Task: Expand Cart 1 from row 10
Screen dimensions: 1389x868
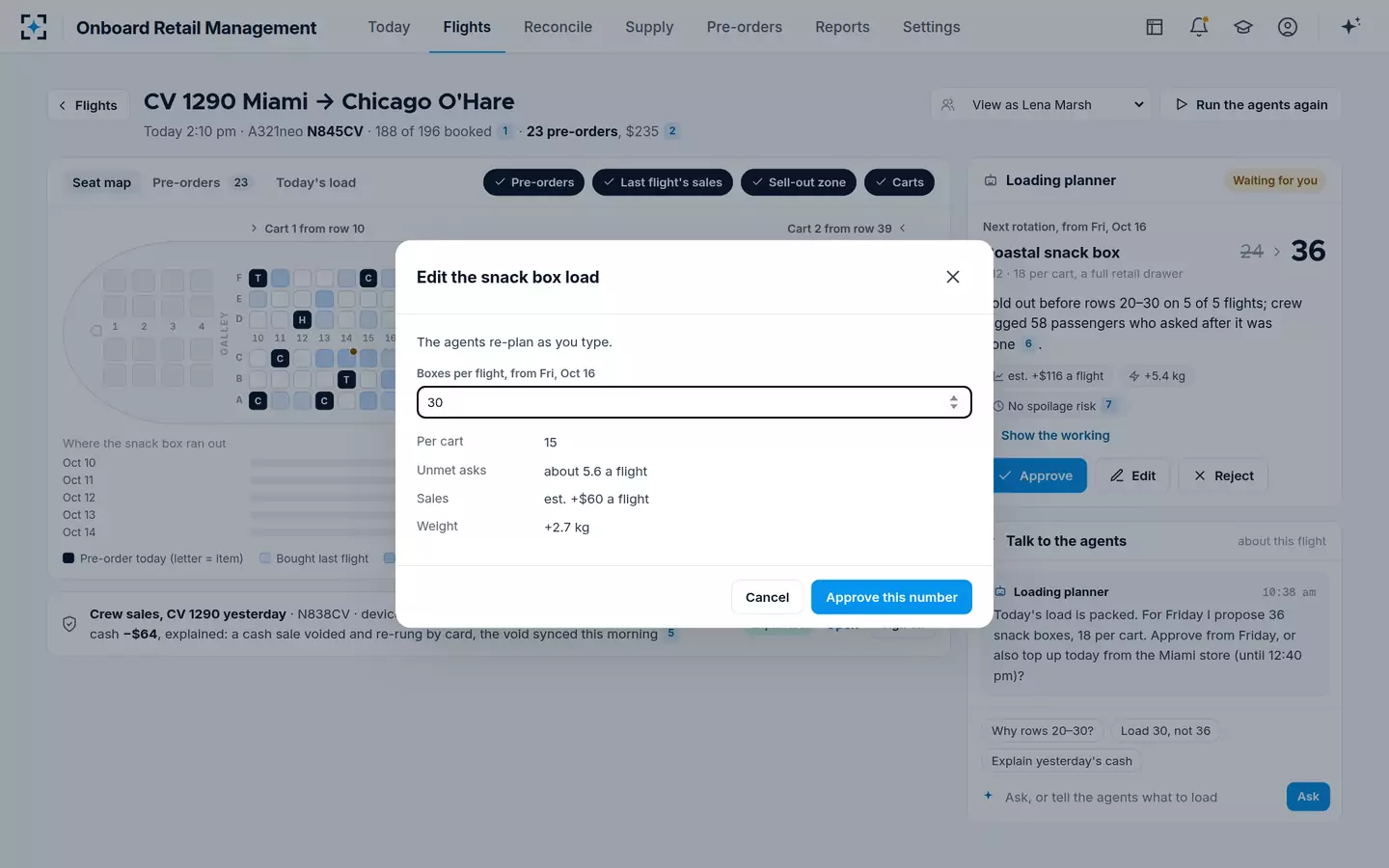Action: click(x=308, y=229)
